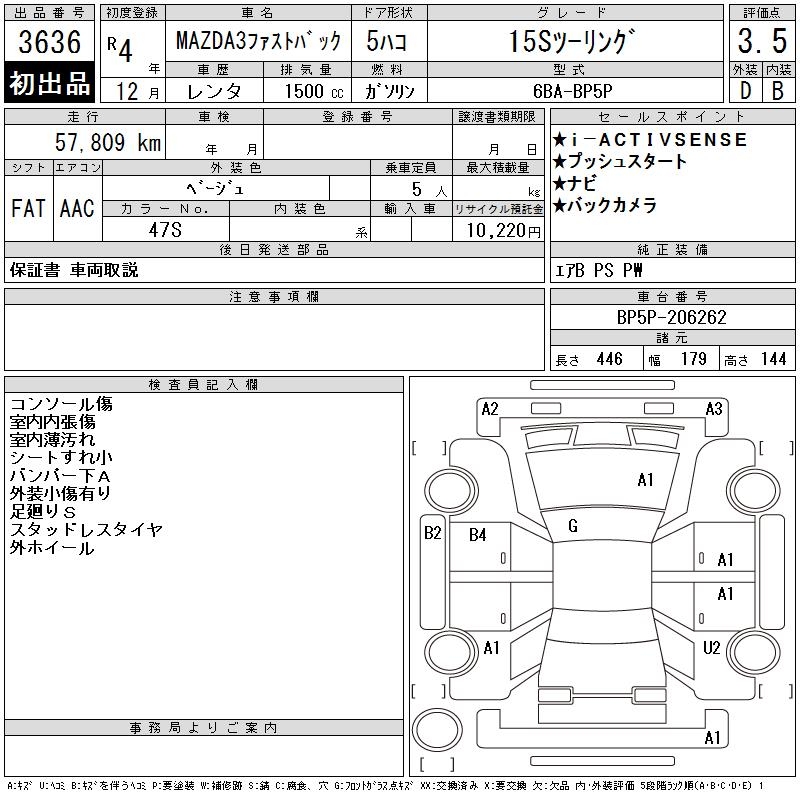Click the lot number 3636

[x=50, y=43]
